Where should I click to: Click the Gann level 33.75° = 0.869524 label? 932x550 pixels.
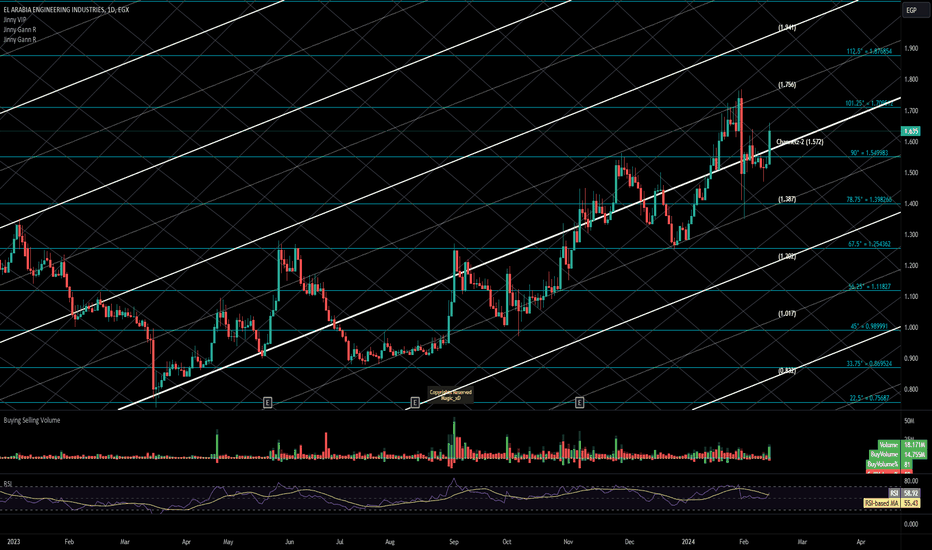869,363
